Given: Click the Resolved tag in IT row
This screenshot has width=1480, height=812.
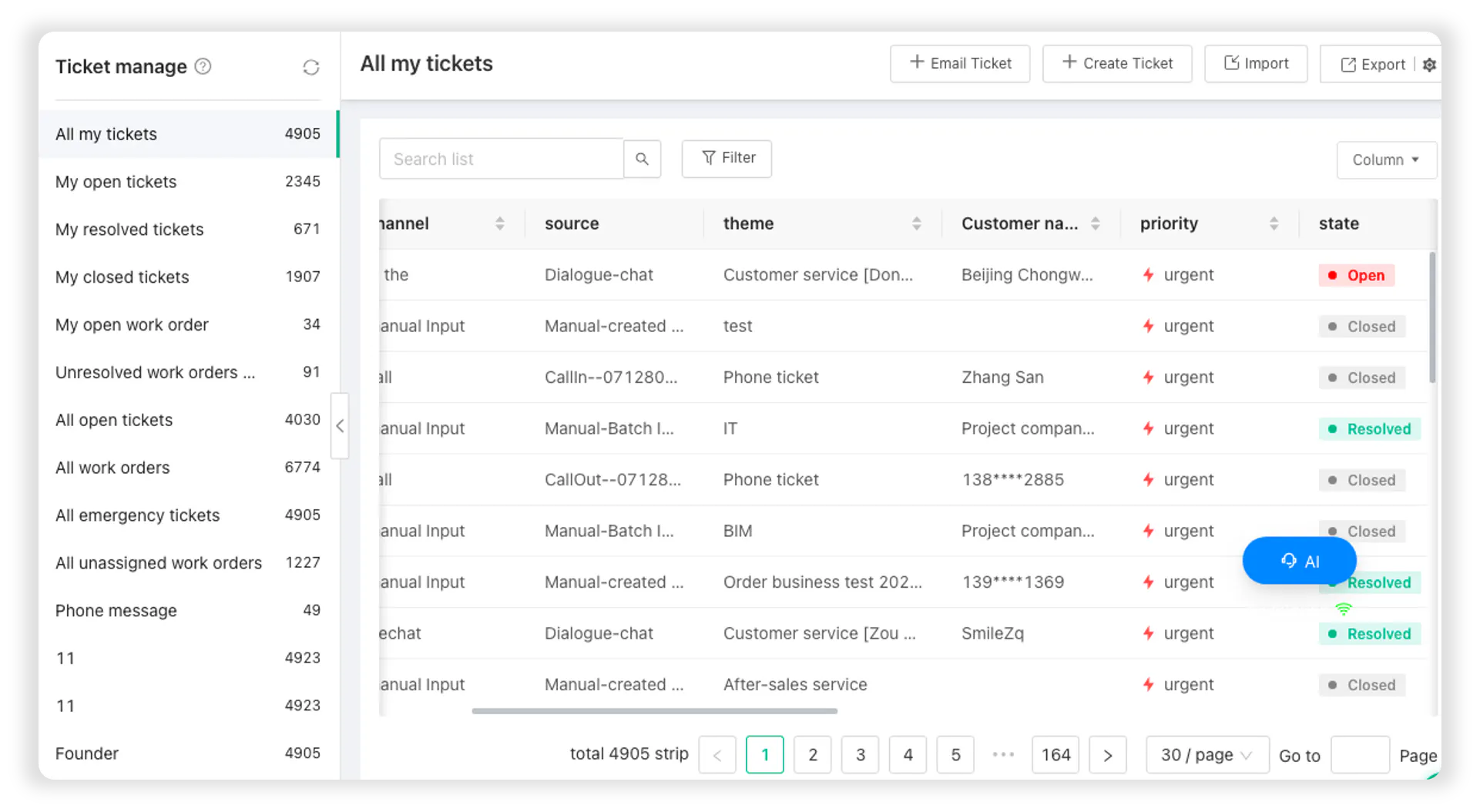Looking at the screenshot, I should coord(1370,429).
